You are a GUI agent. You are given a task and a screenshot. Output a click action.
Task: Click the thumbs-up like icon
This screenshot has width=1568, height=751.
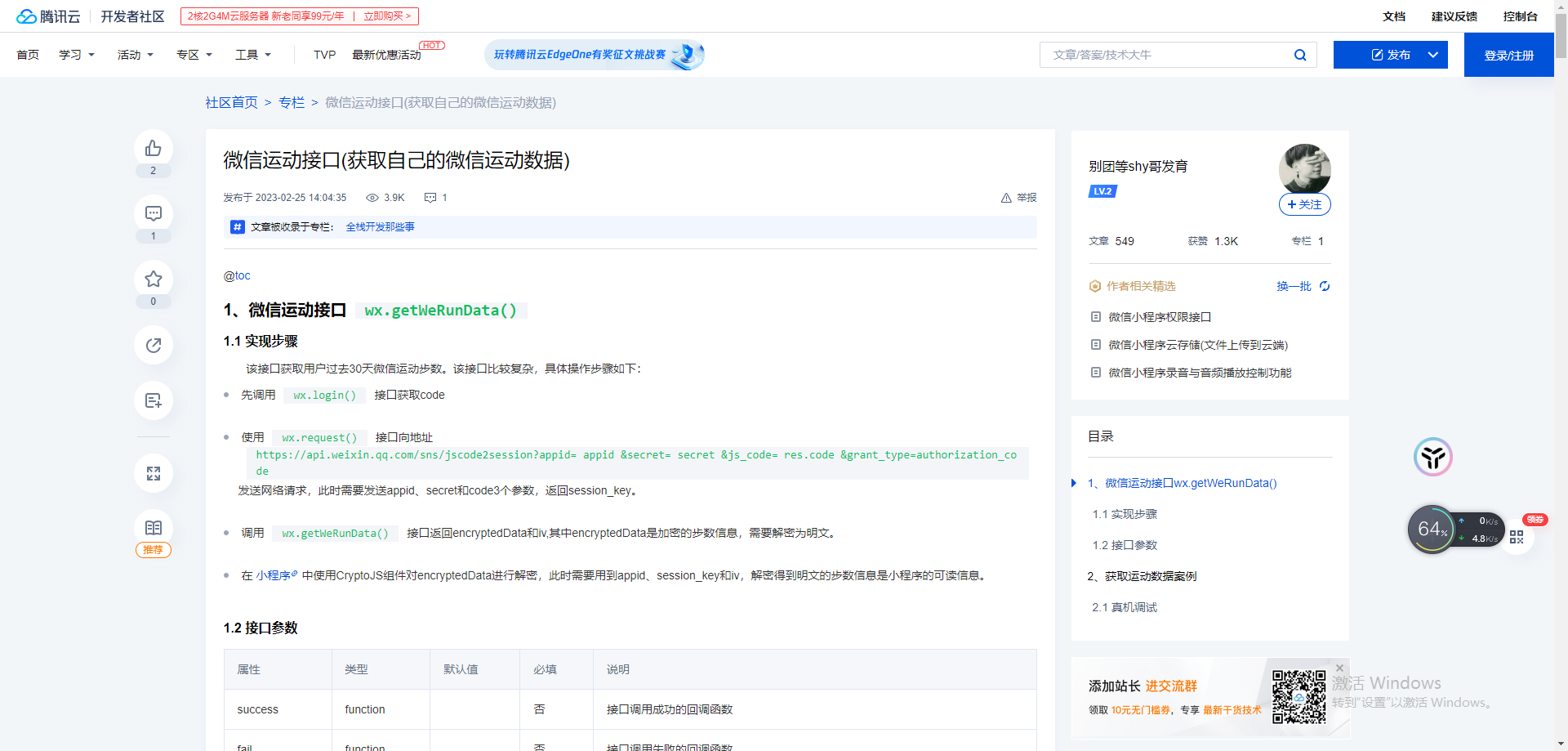tap(153, 149)
